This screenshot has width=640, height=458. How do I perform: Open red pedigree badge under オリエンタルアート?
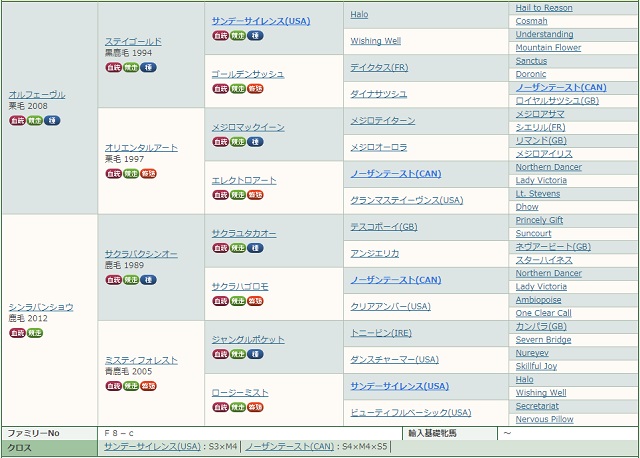coord(113,173)
